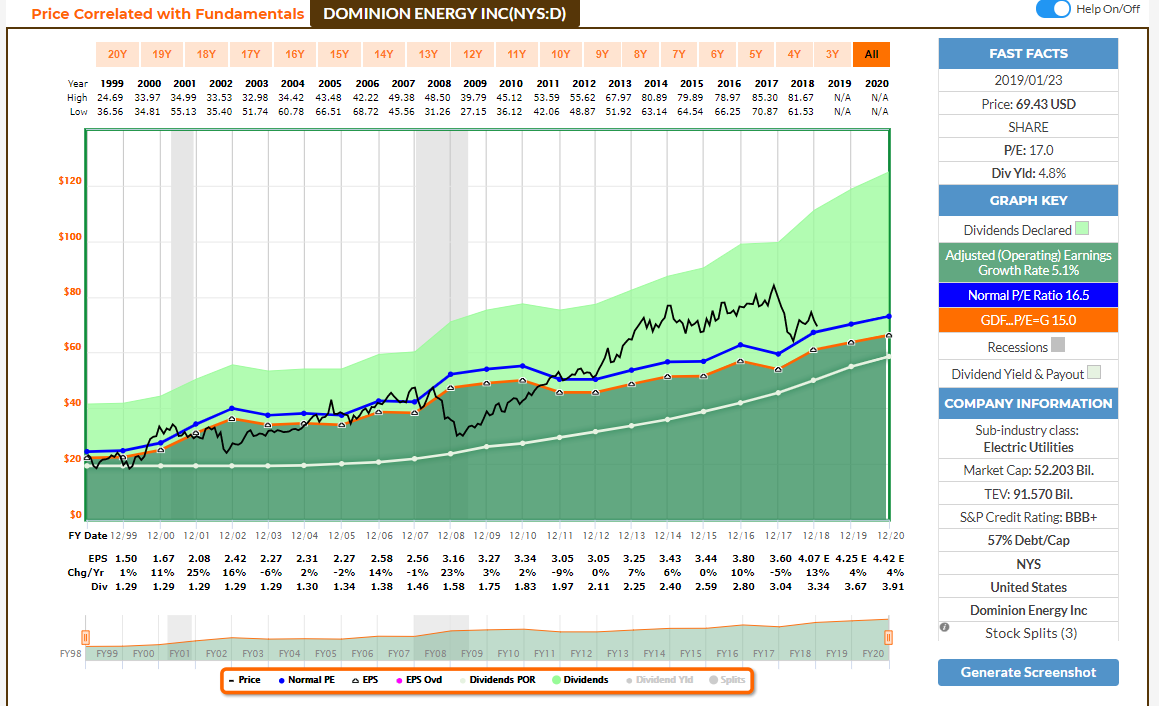Enable Dividend Yld series in legend
This screenshot has width=1159, height=706.
tap(659, 680)
